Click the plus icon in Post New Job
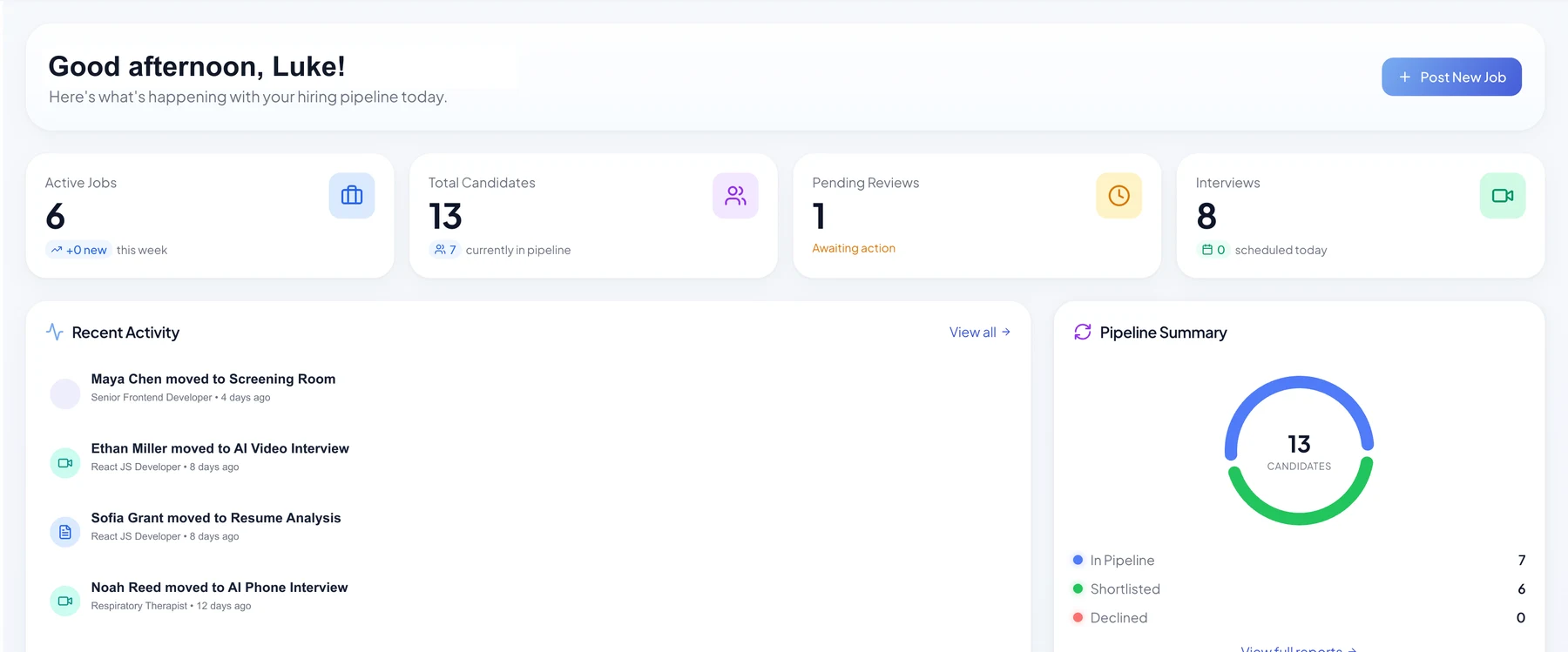 pos(1405,77)
